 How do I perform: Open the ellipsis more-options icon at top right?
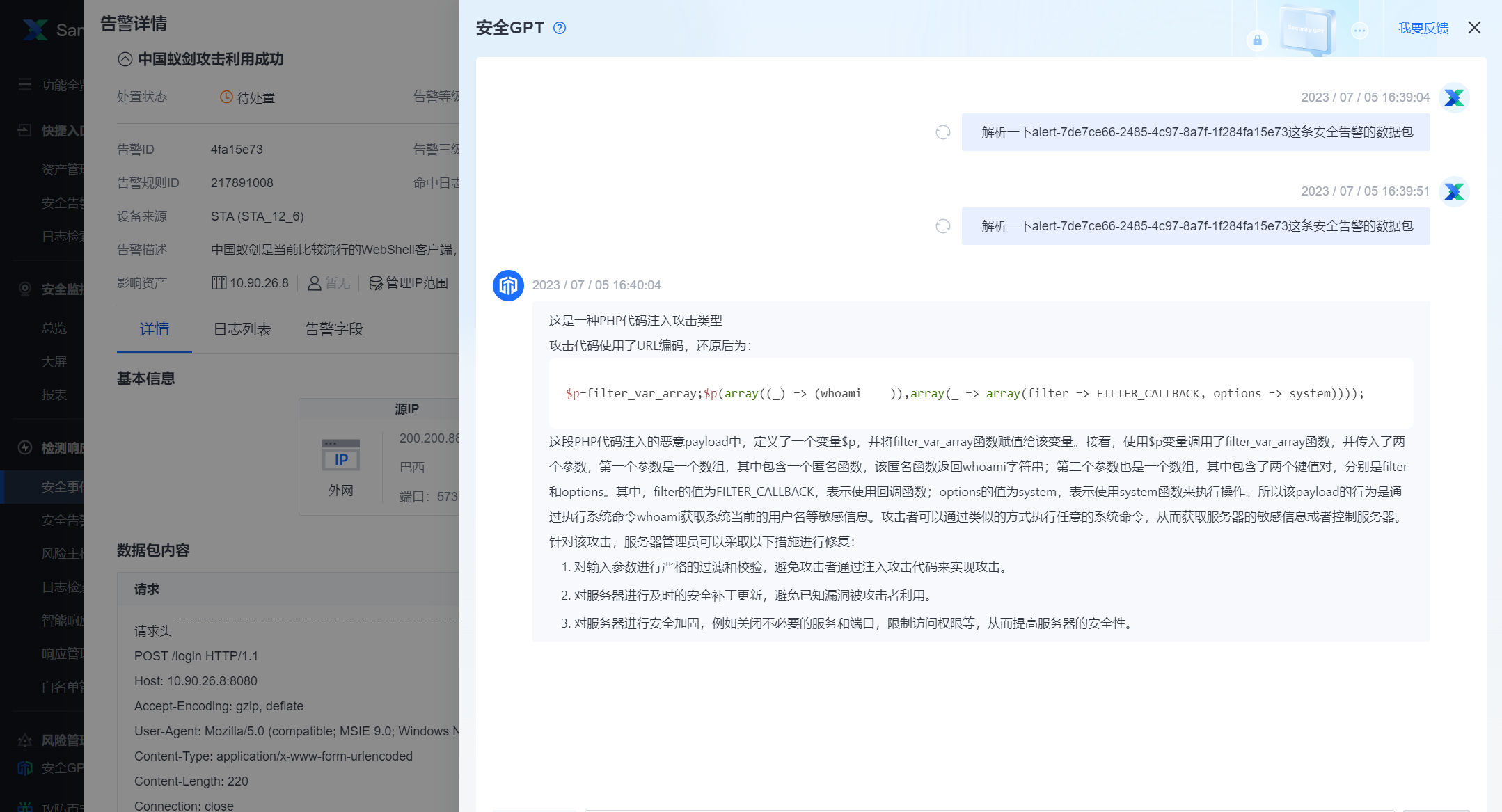click(x=1360, y=31)
